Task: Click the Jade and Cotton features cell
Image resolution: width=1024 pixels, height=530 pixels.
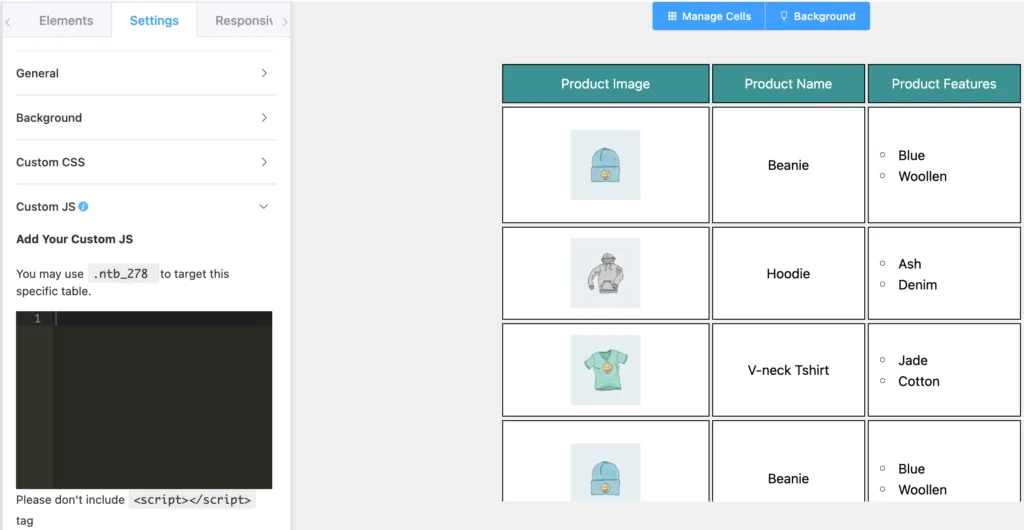Action: [944, 370]
